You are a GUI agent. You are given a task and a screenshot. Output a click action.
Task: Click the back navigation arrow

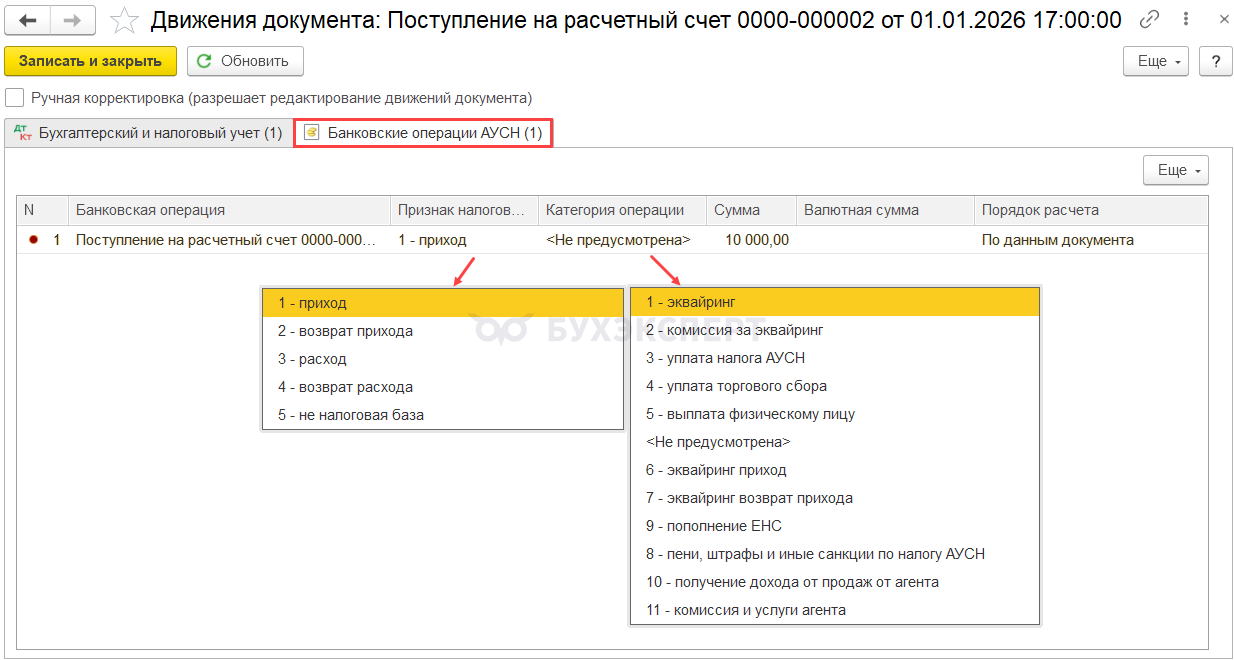pos(28,20)
